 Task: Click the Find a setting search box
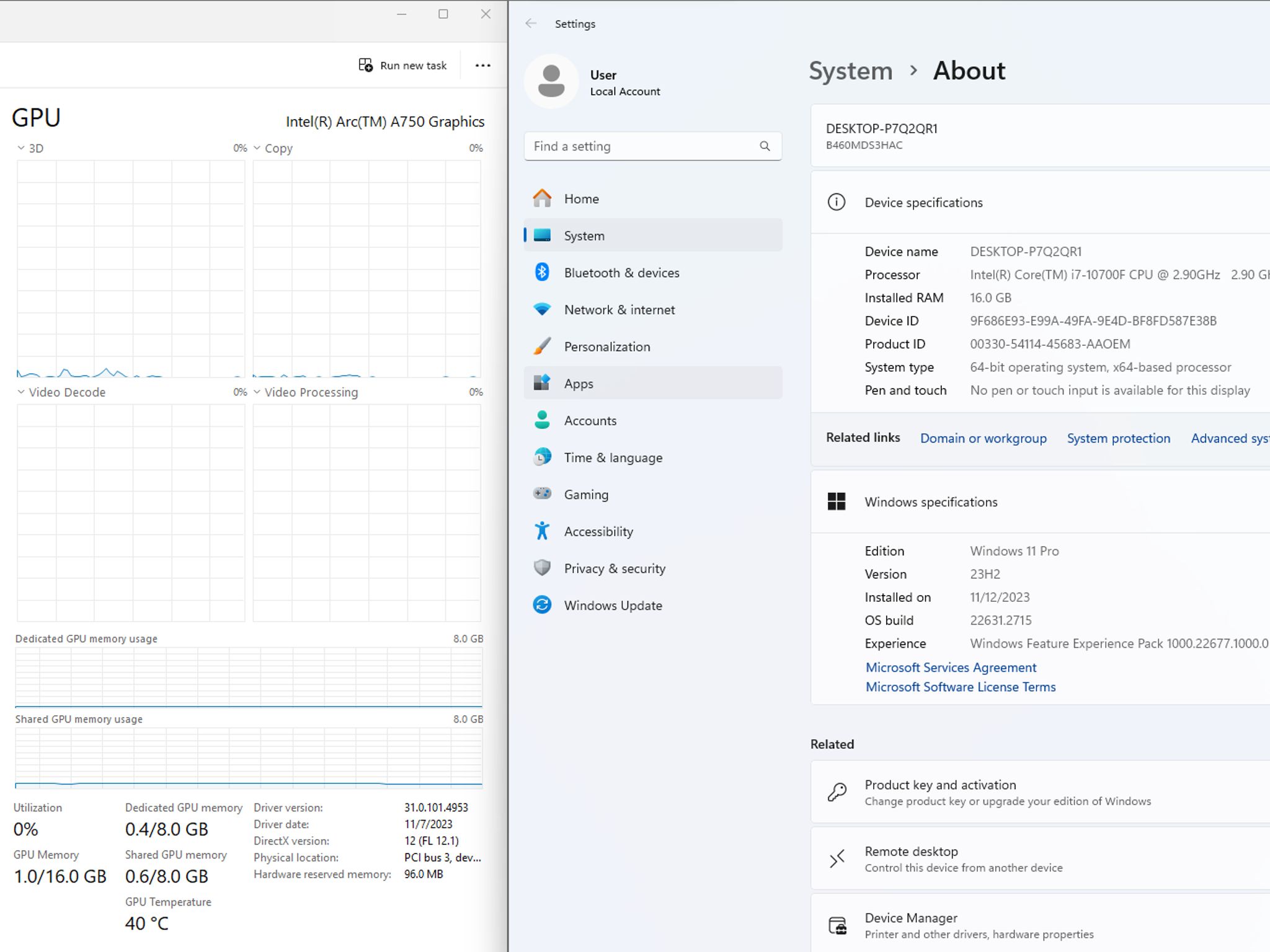pyautogui.click(x=652, y=146)
